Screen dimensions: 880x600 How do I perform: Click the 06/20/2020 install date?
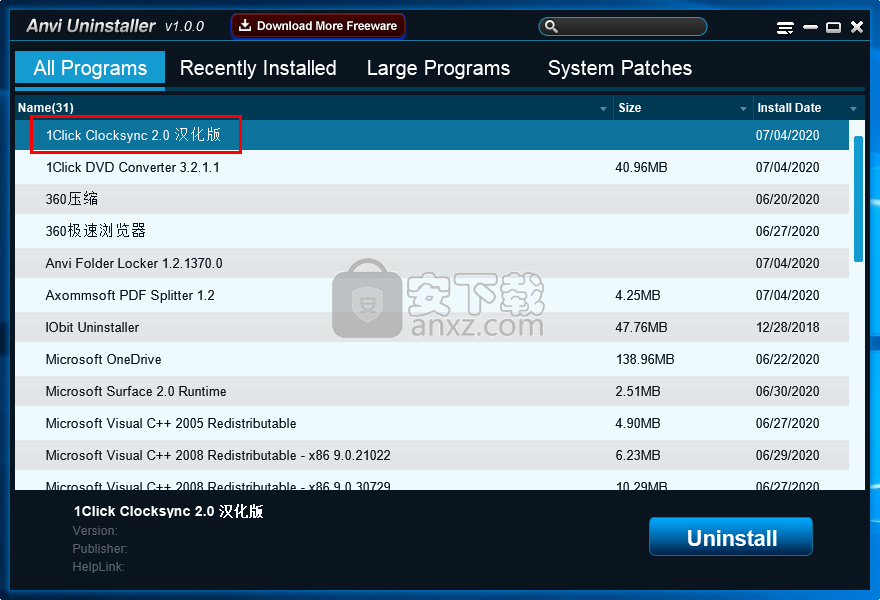787,199
